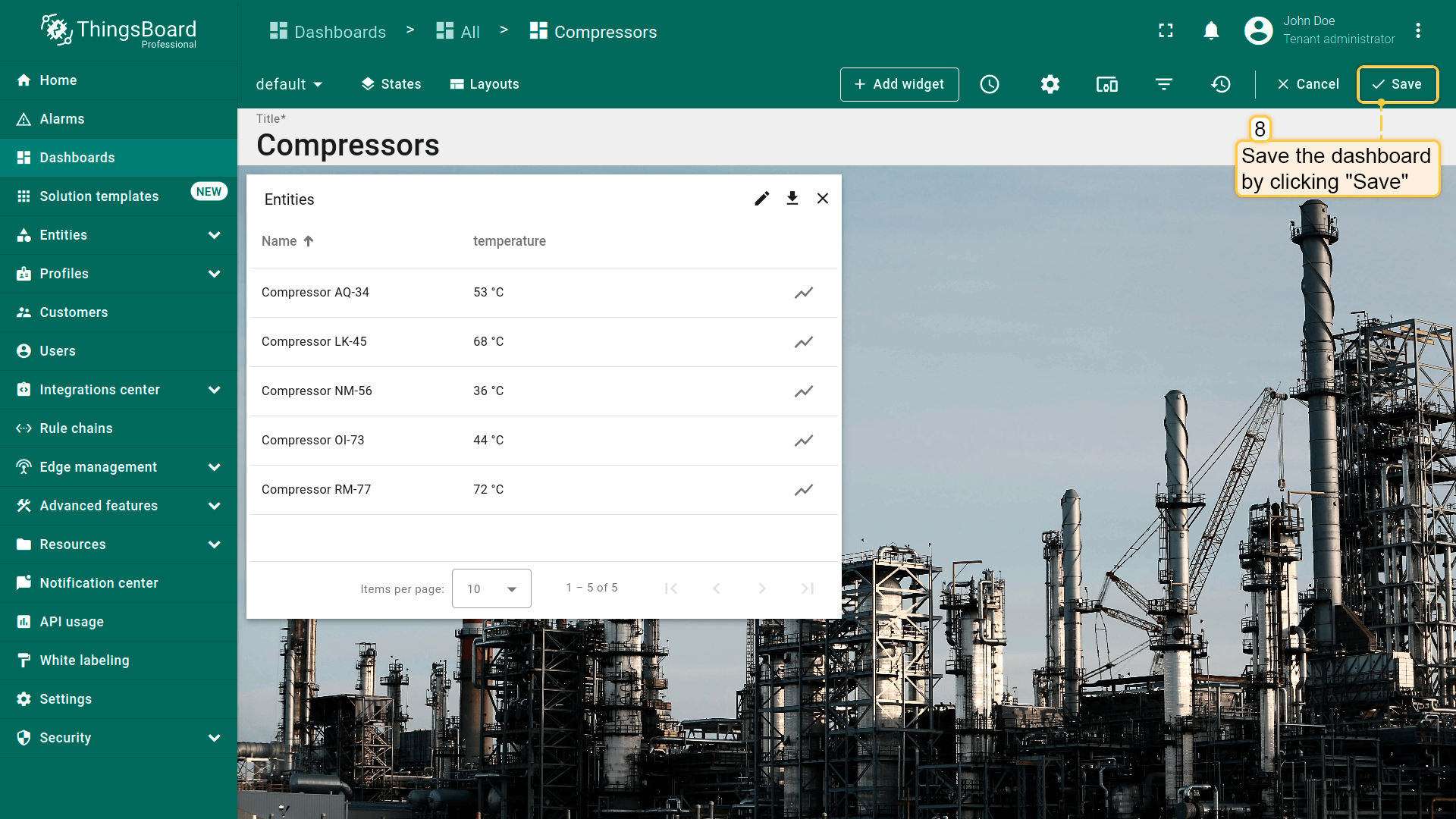Click the widget export download icon
This screenshot has height=819, width=1456.
tap(792, 199)
